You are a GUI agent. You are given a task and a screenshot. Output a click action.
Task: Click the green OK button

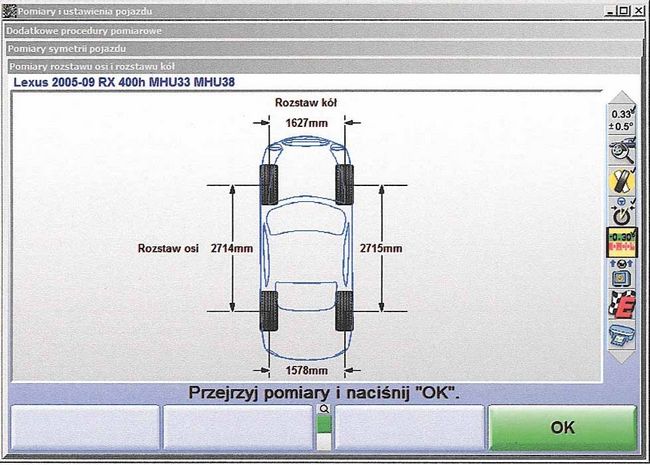(x=563, y=428)
